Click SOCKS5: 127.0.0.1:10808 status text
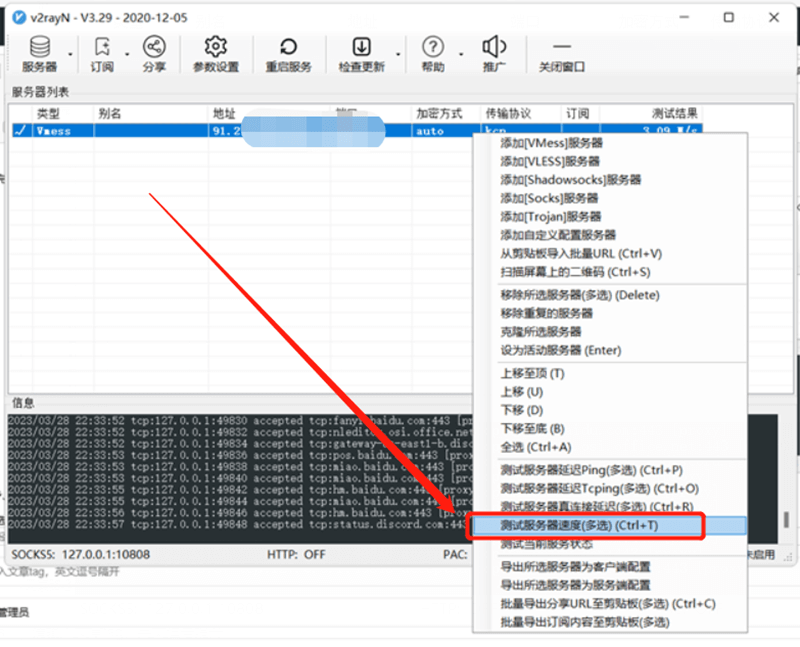The height and width of the screenshot is (647, 800). pos(81,554)
